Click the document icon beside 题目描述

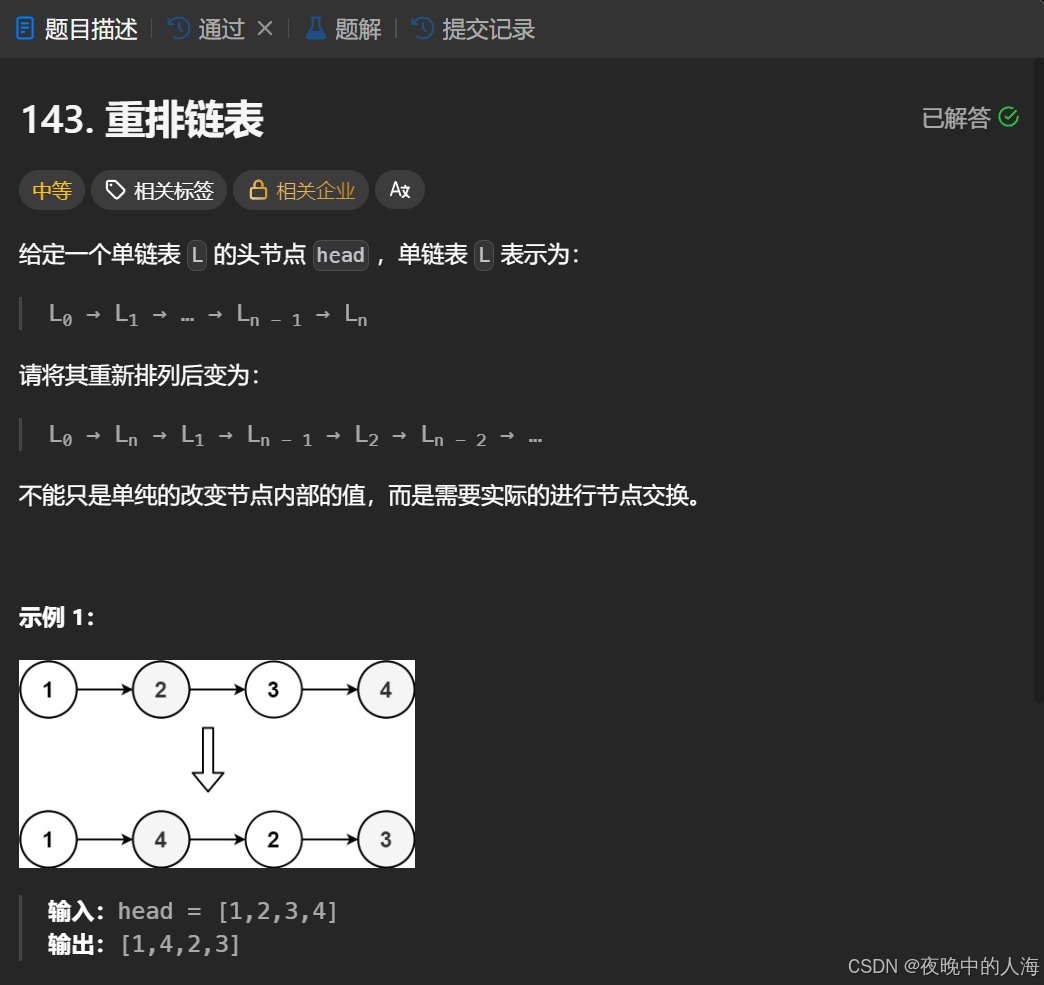[x=25, y=28]
